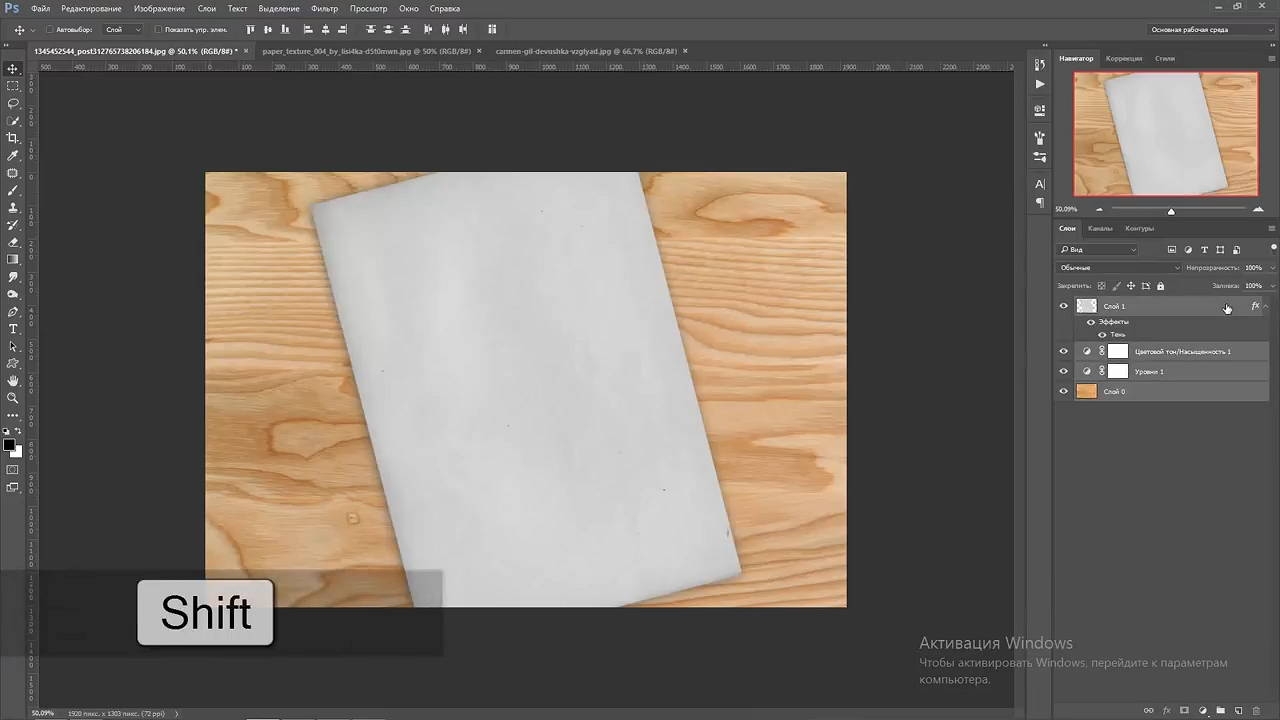This screenshot has height=720, width=1280.
Task: Switch to the carmen-gil-devushka document tab
Action: 586,50
